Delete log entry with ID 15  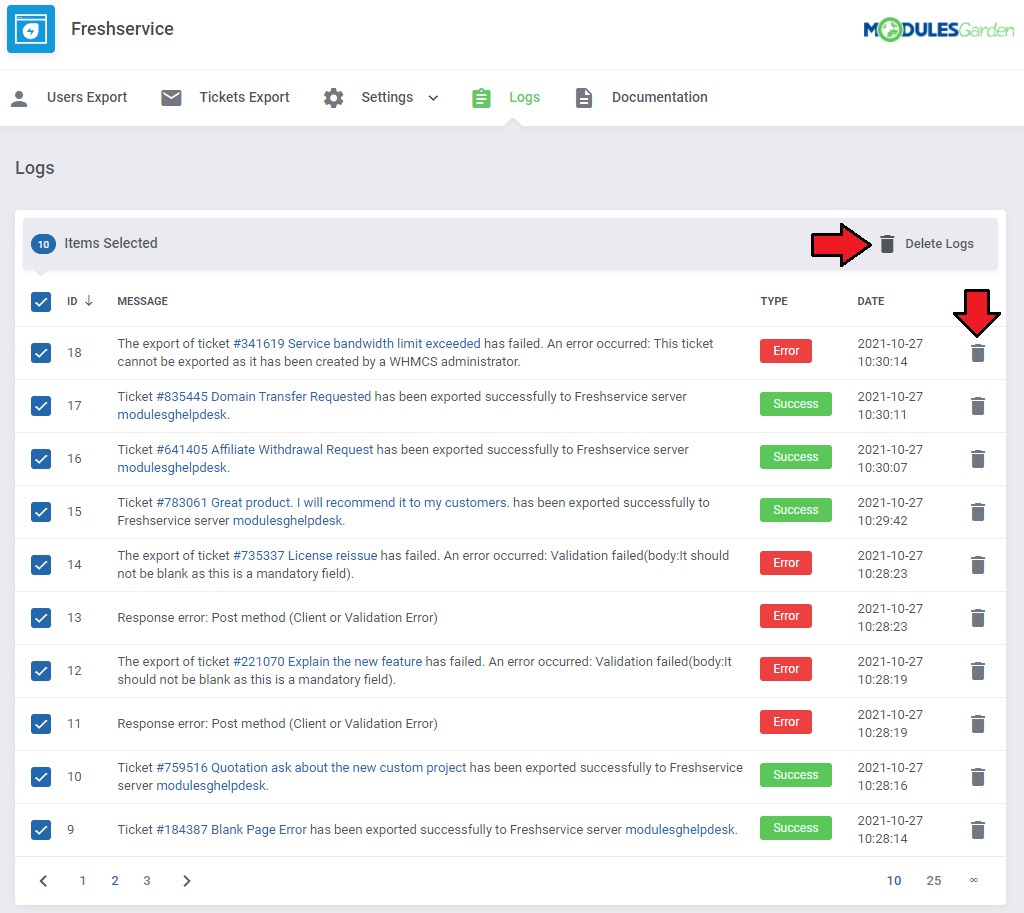(978, 511)
